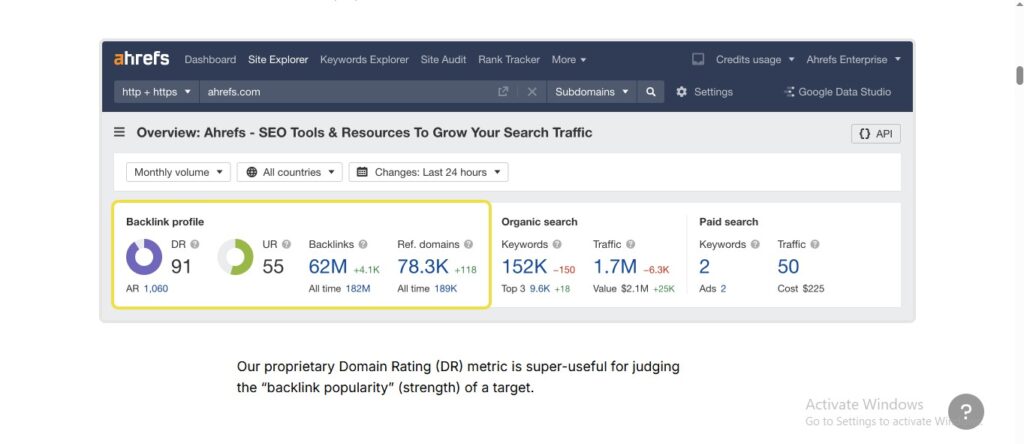Click the Settings gear icon
The image size is (1024, 444).
[681, 92]
